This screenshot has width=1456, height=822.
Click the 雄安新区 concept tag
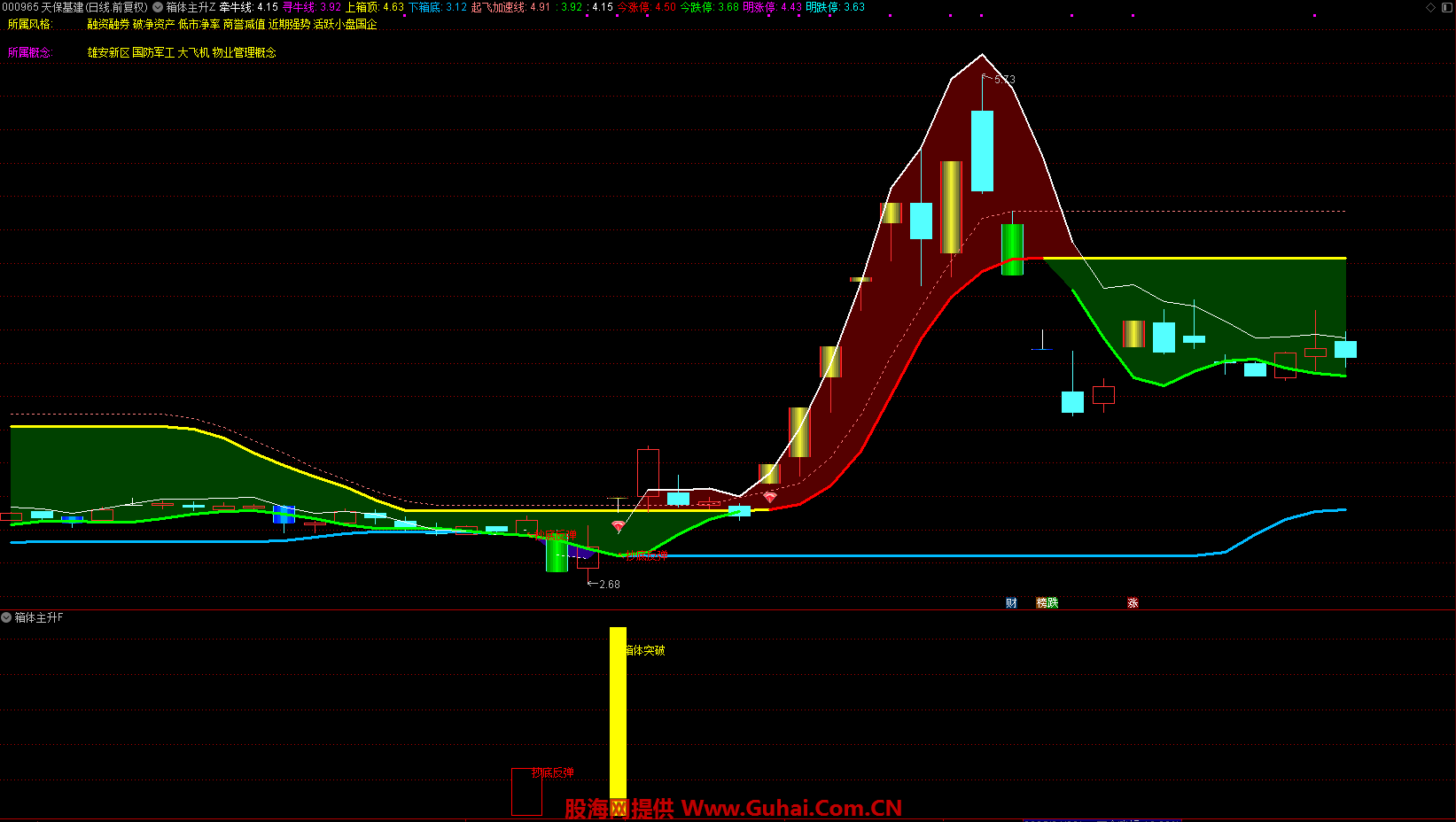click(x=108, y=53)
